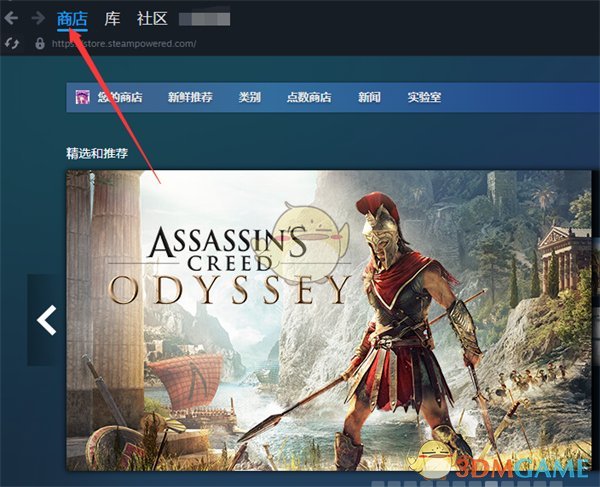This screenshot has width=600, height=487.
Task: Expand the 类别 categories menu
Action: 249,97
